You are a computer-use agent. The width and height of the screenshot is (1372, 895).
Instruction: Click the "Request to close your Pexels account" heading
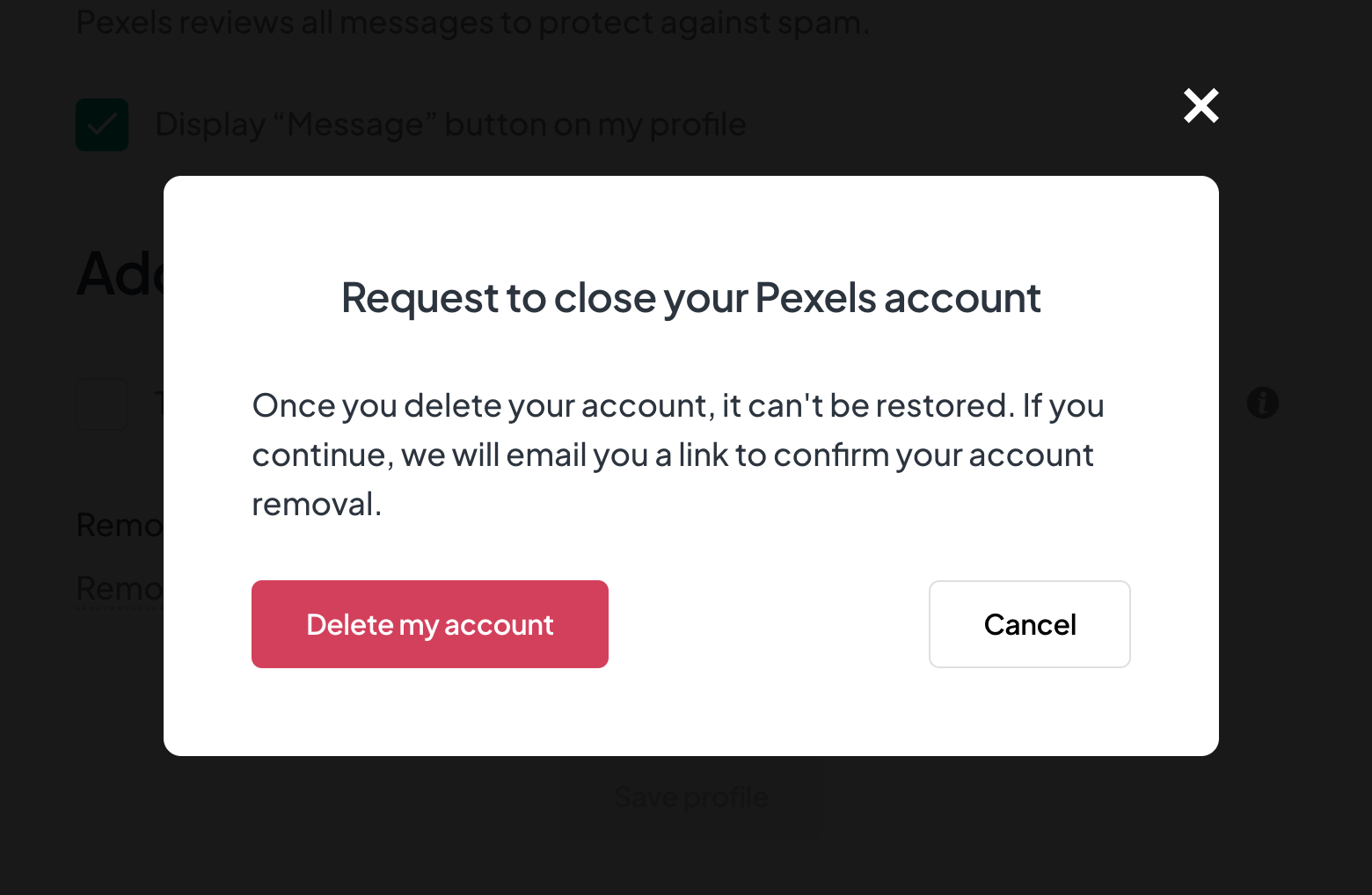click(690, 298)
